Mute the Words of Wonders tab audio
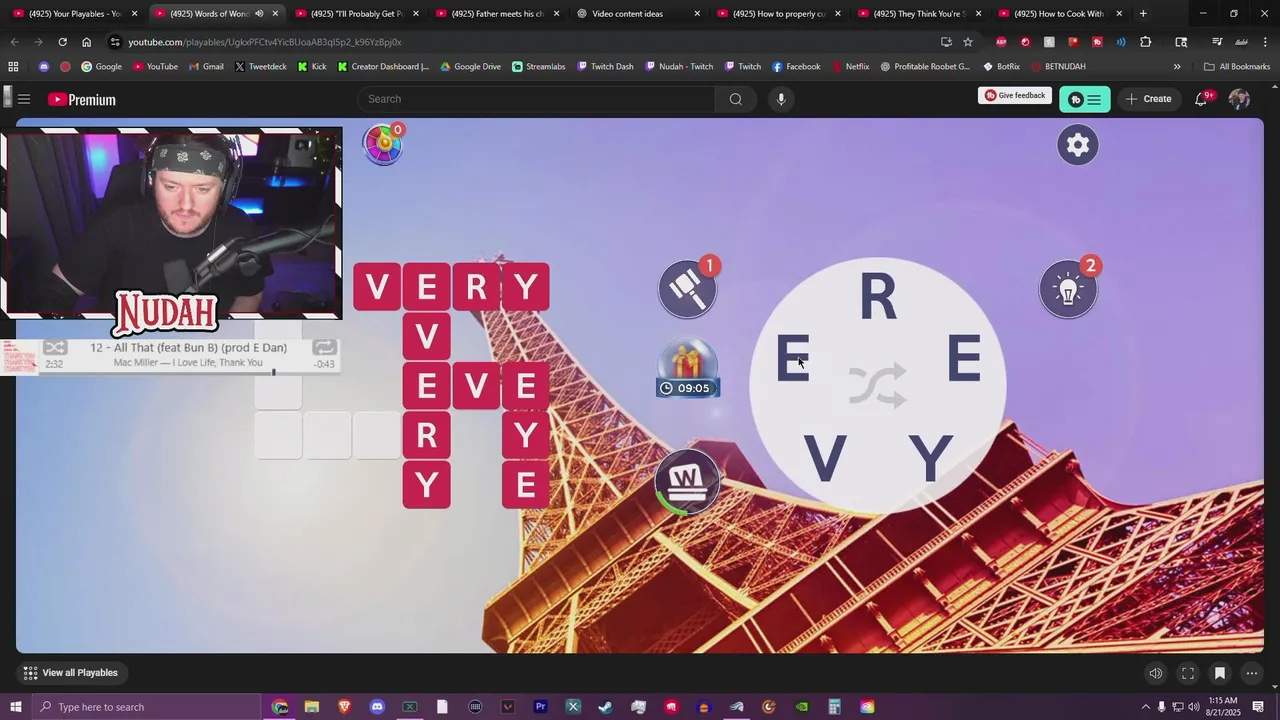 tap(259, 14)
